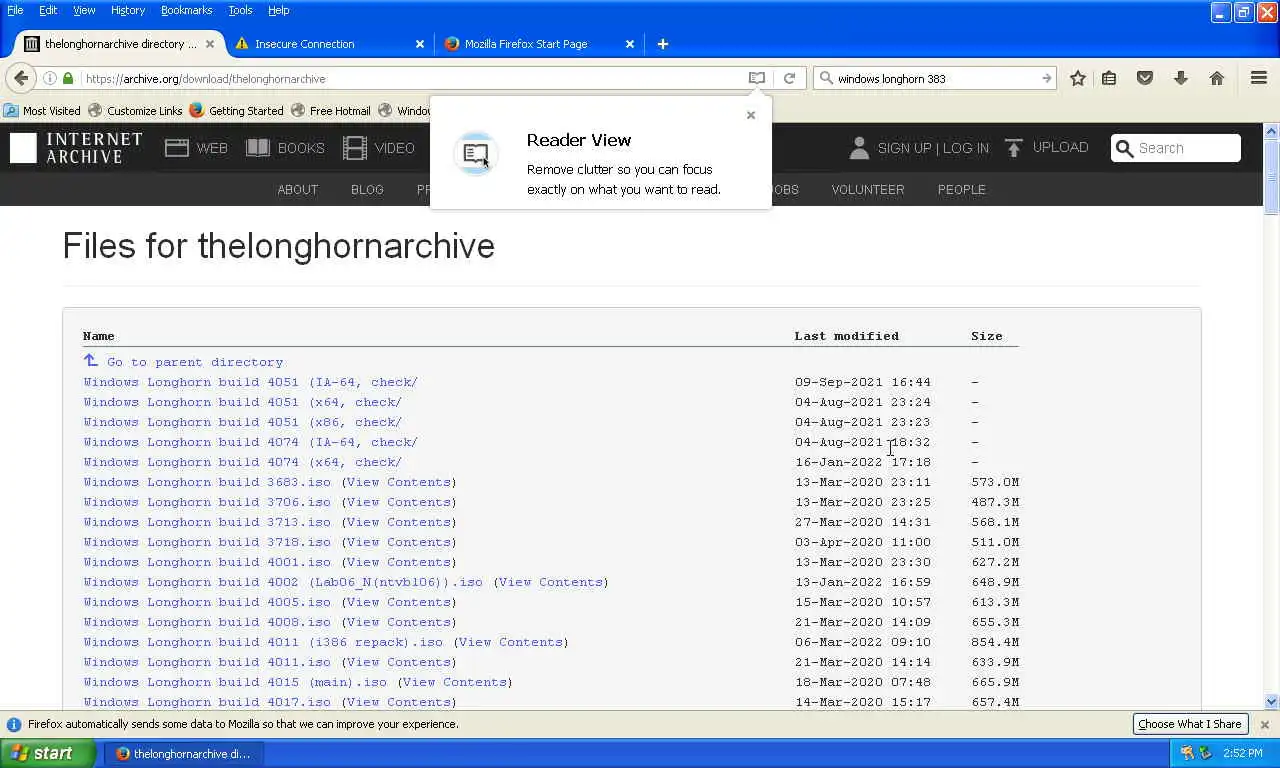Click SIGN UP | LOG IN link
Screen dimensions: 1280x768
coord(933,148)
